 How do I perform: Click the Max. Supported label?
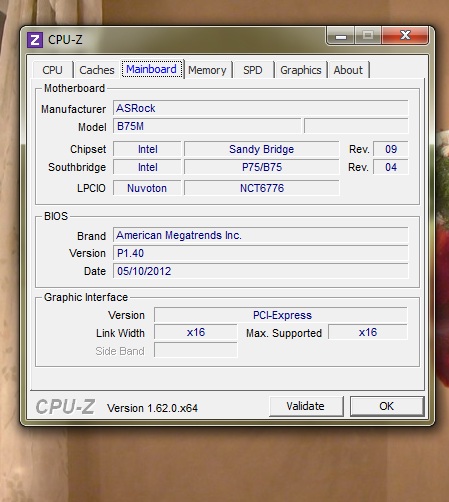click(x=284, y=333)
